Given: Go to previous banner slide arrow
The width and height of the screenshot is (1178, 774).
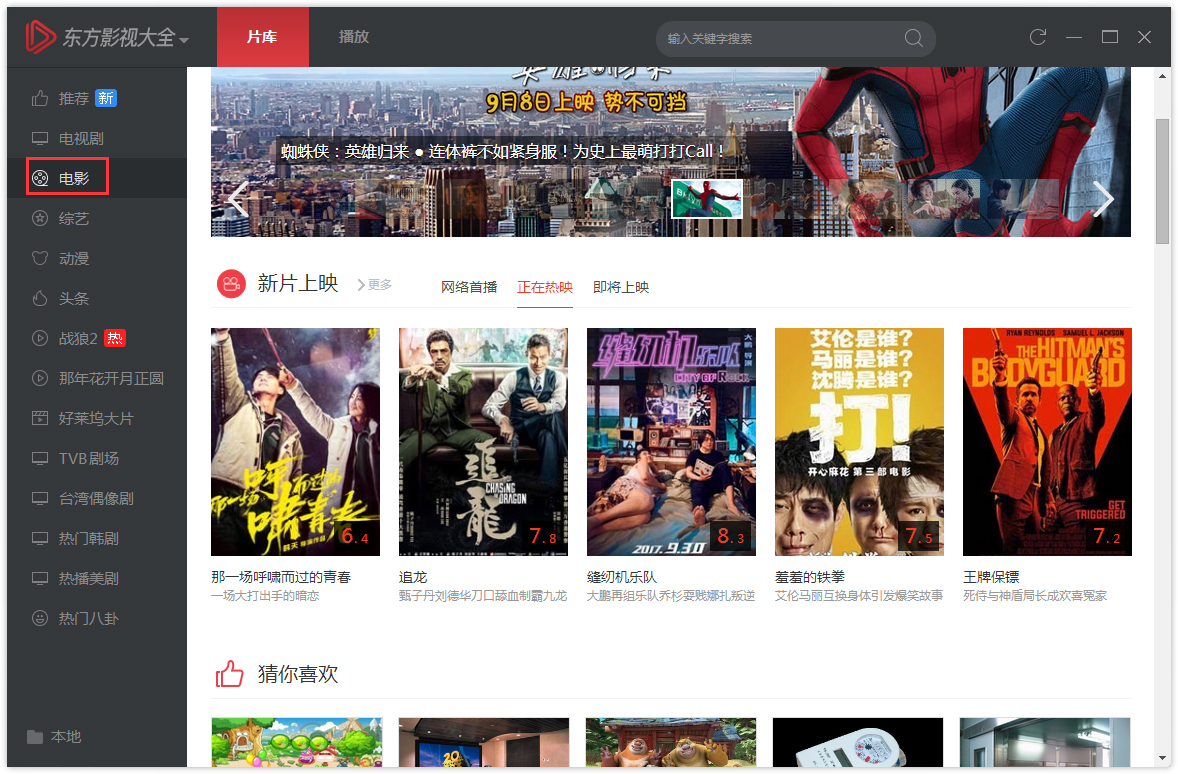Looking at the screenshot, I should pyautogui.click(x=238, y=199).
